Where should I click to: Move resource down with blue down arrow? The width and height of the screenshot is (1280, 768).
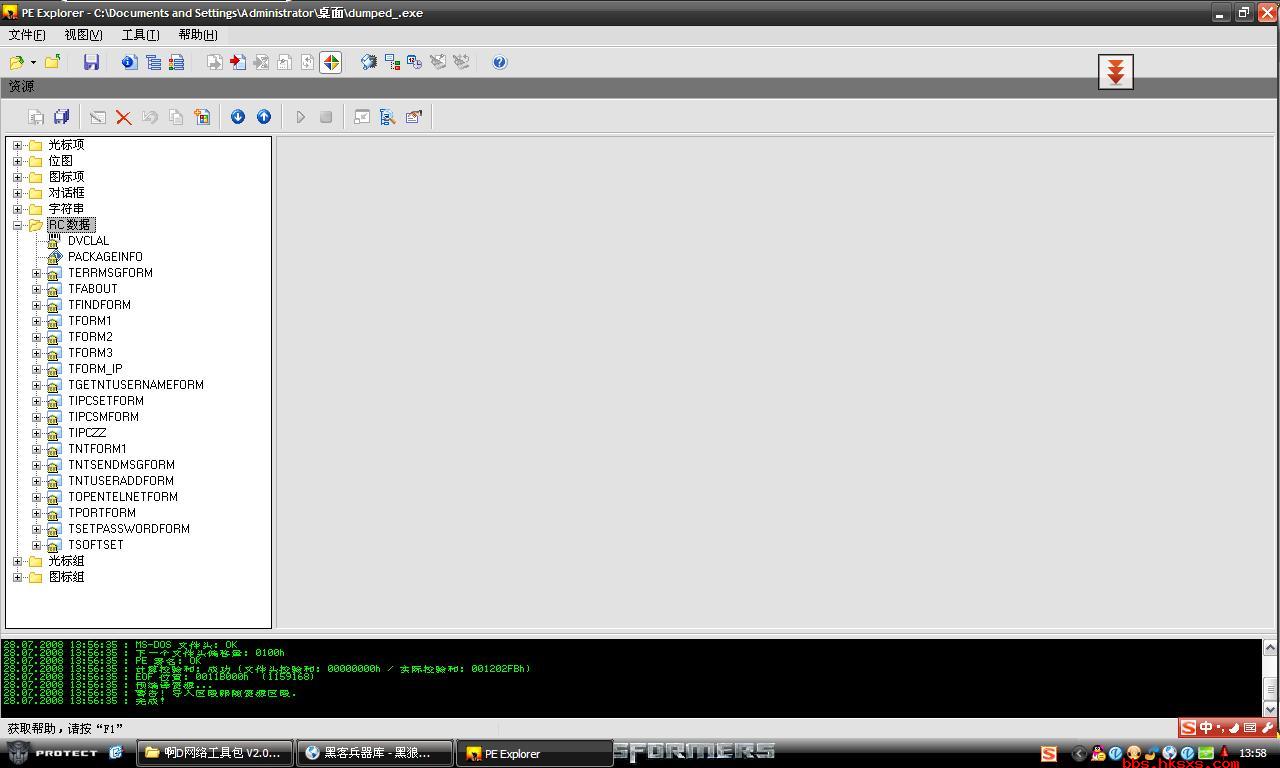click(238, 117)
